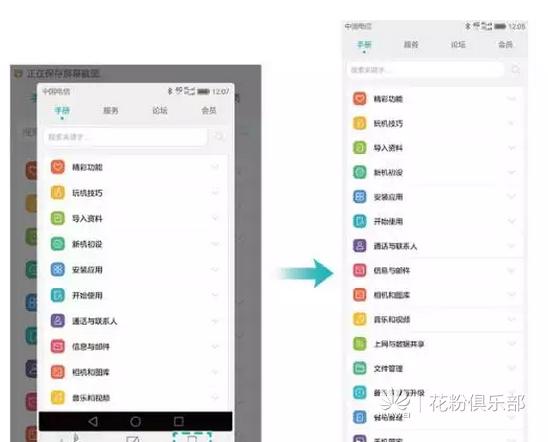The width and height of the screenshot is (548, 442).
Task: Switch to 论坛 tab in right screenshot
Action: 458,44
